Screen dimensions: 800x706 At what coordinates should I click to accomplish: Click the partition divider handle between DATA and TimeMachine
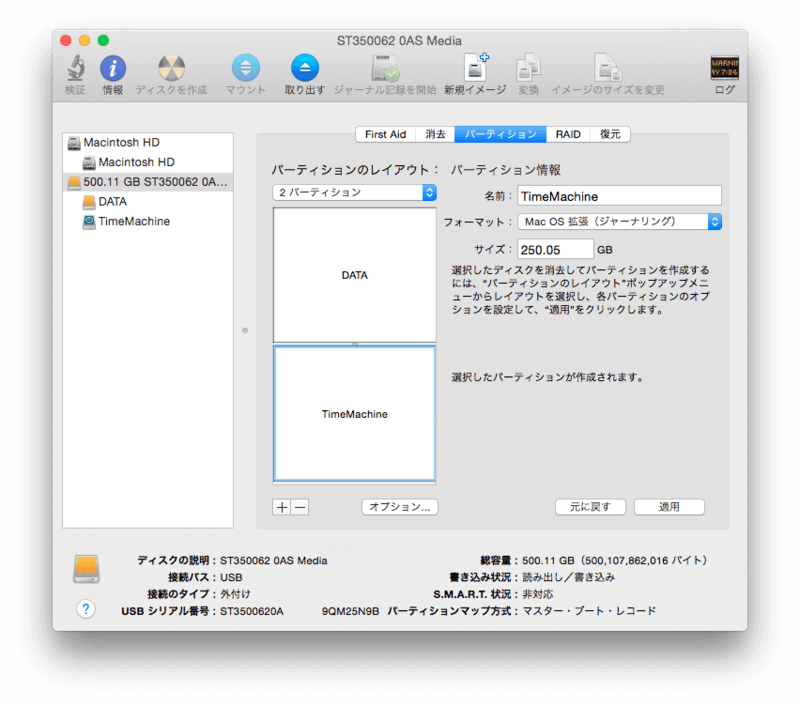pyautogui.click(x=354, y=344)
